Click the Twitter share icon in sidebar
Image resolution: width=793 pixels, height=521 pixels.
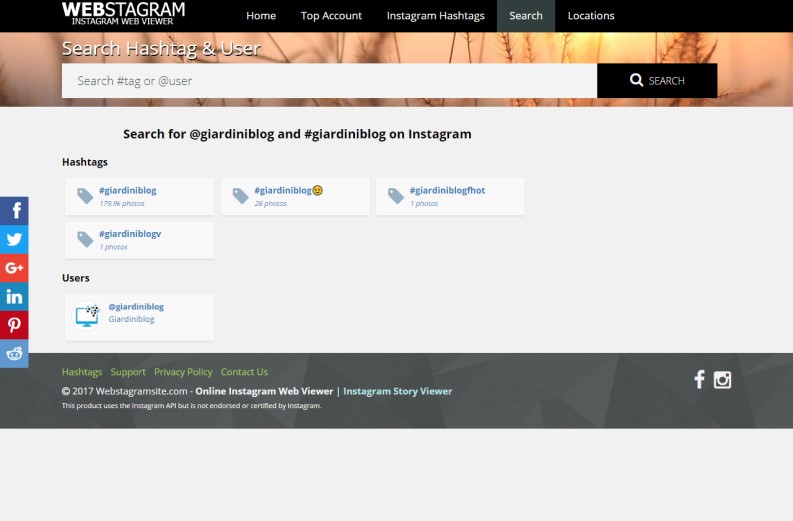click(14, 239)
